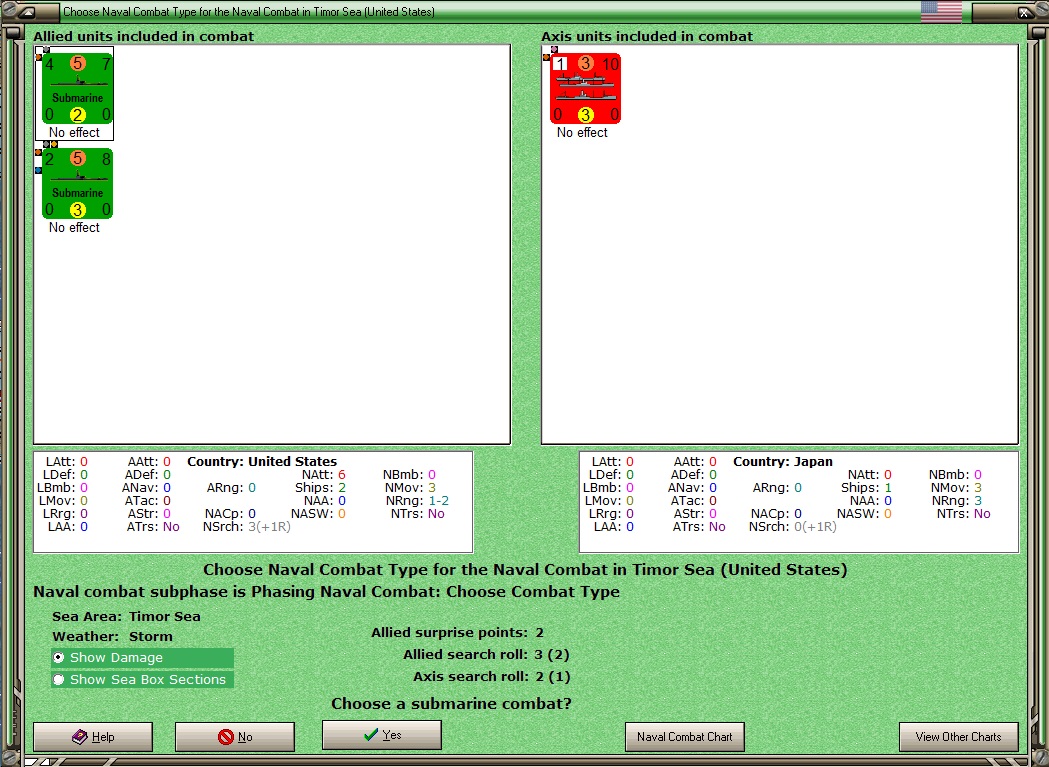
Task: Click 'Ships: 1' in Japan stats
Action: click(866, 487)
